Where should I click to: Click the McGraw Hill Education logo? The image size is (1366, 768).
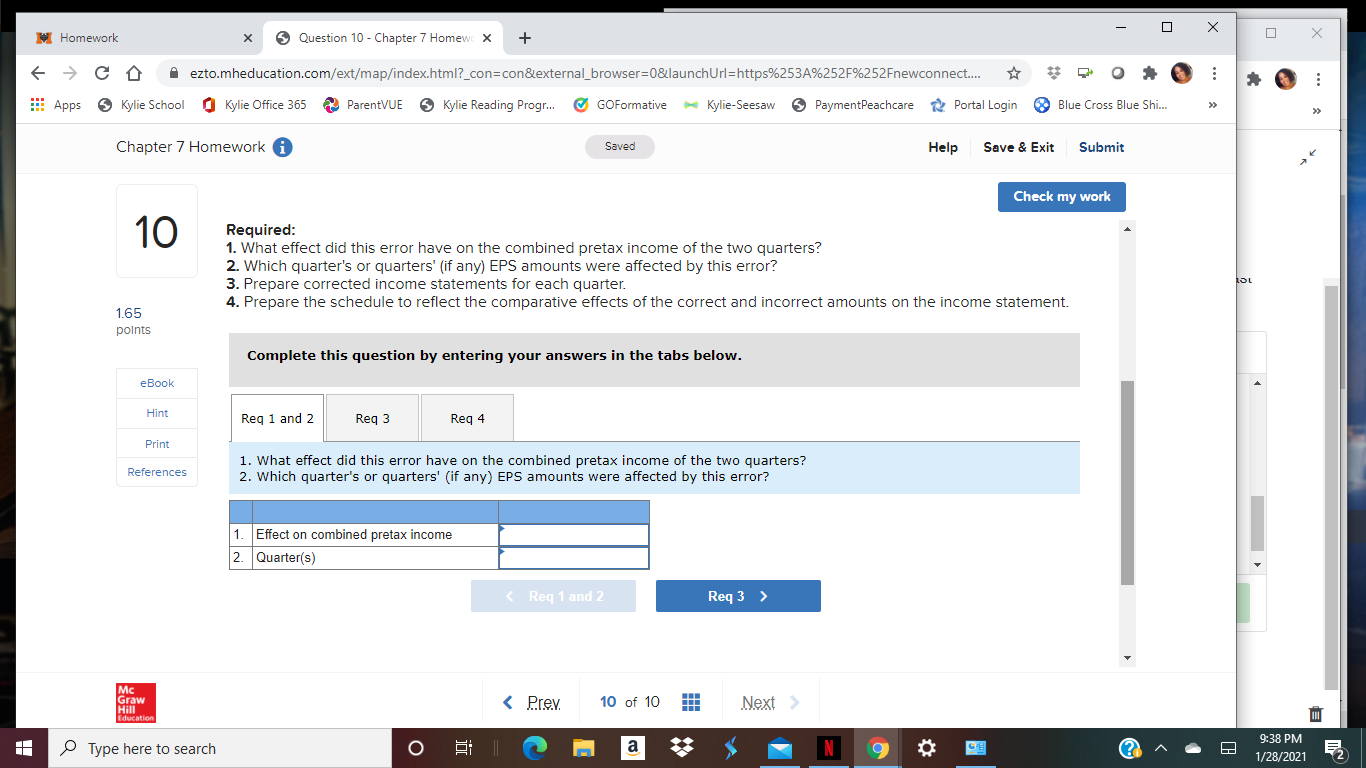tap(135, 702)
